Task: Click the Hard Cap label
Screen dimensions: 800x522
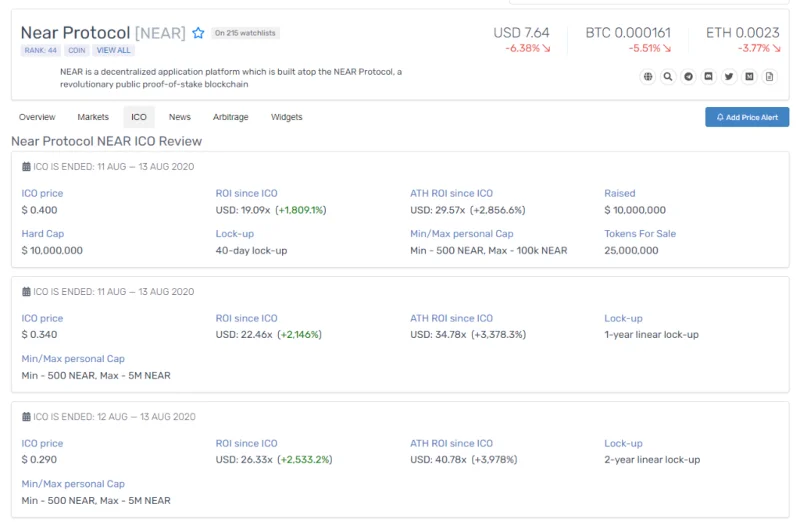Action: pyautogui.click(x=43, y=234)
